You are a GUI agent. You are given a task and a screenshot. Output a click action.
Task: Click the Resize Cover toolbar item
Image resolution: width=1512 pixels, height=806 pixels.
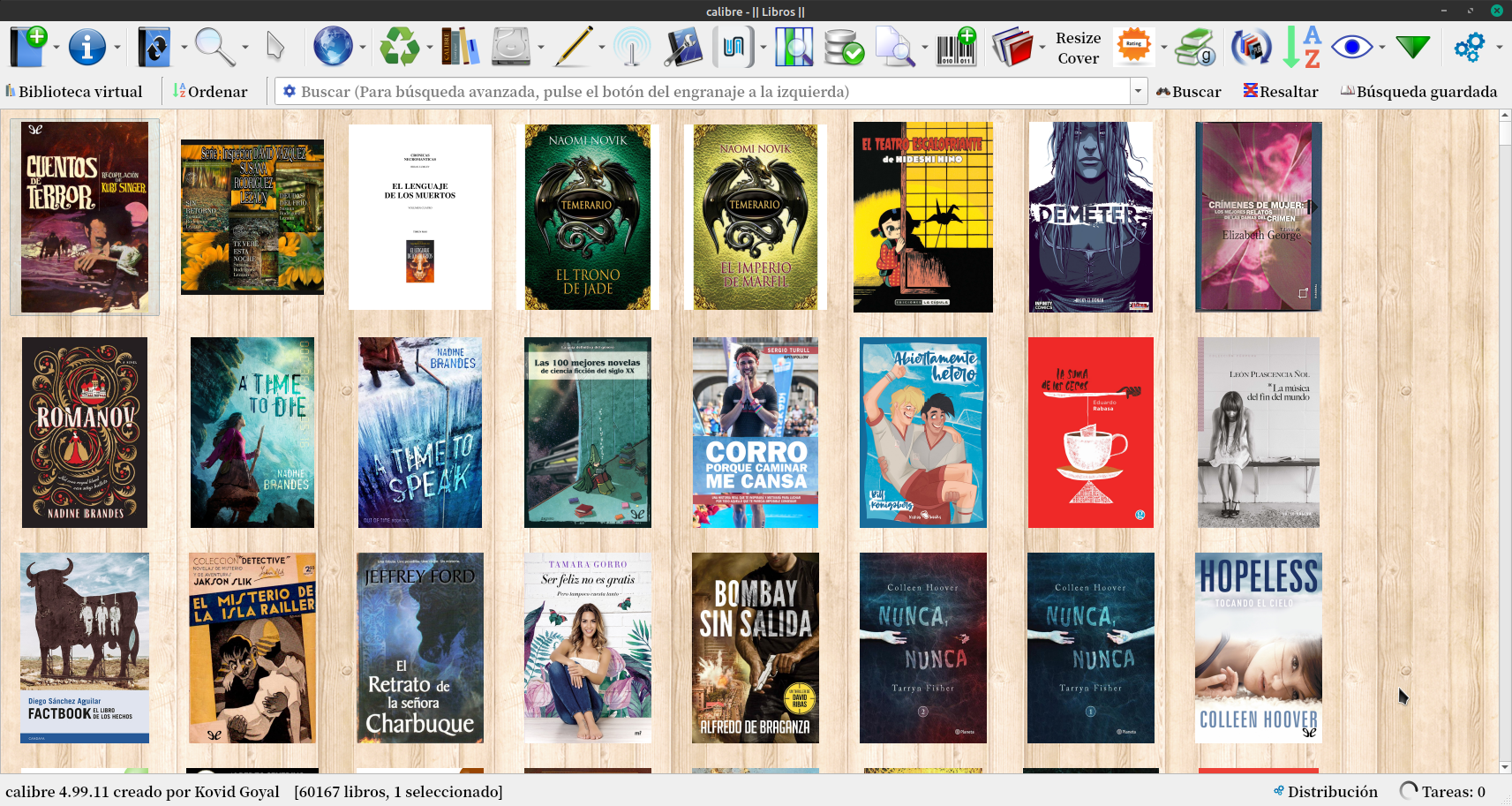click(1078, 48)
